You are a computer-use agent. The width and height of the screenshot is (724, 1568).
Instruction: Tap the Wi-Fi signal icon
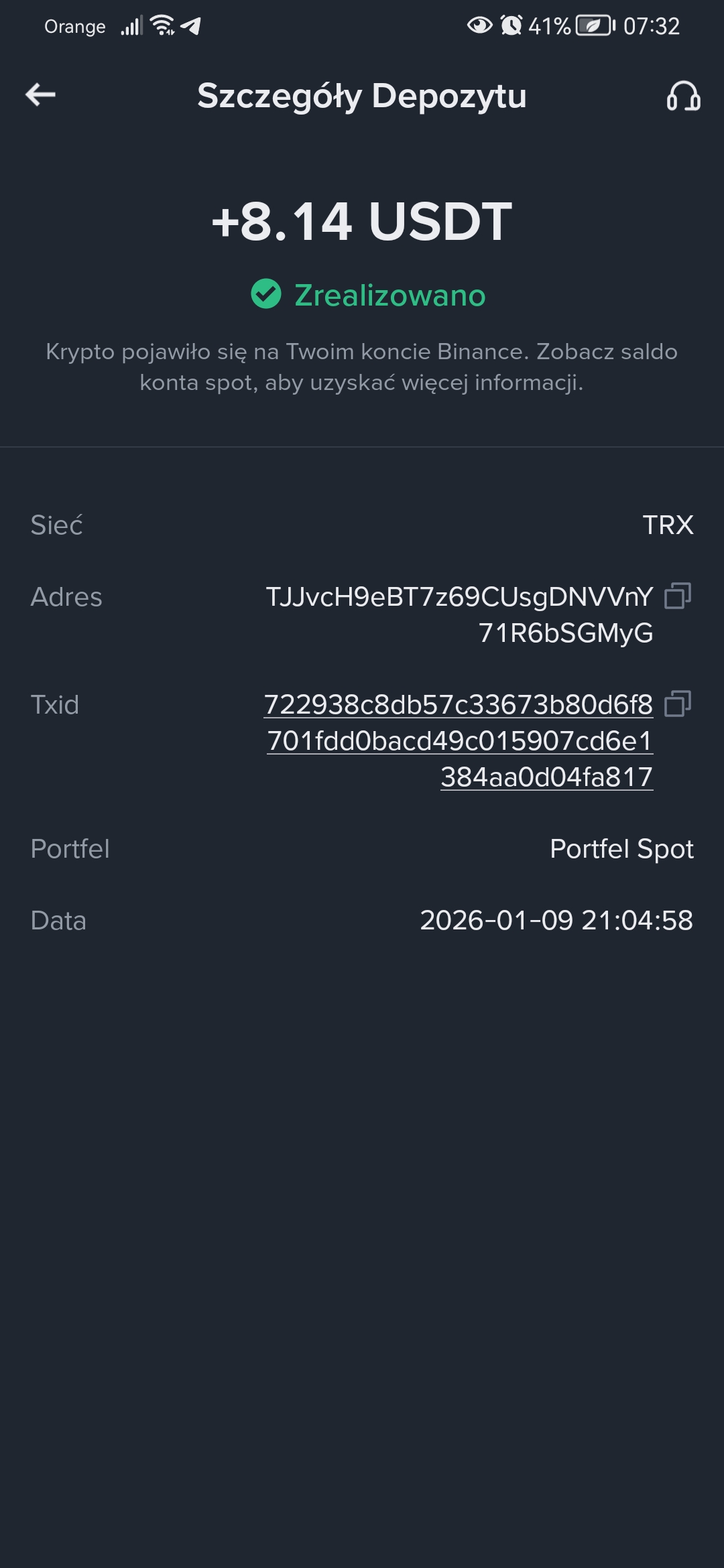point(162,25)
